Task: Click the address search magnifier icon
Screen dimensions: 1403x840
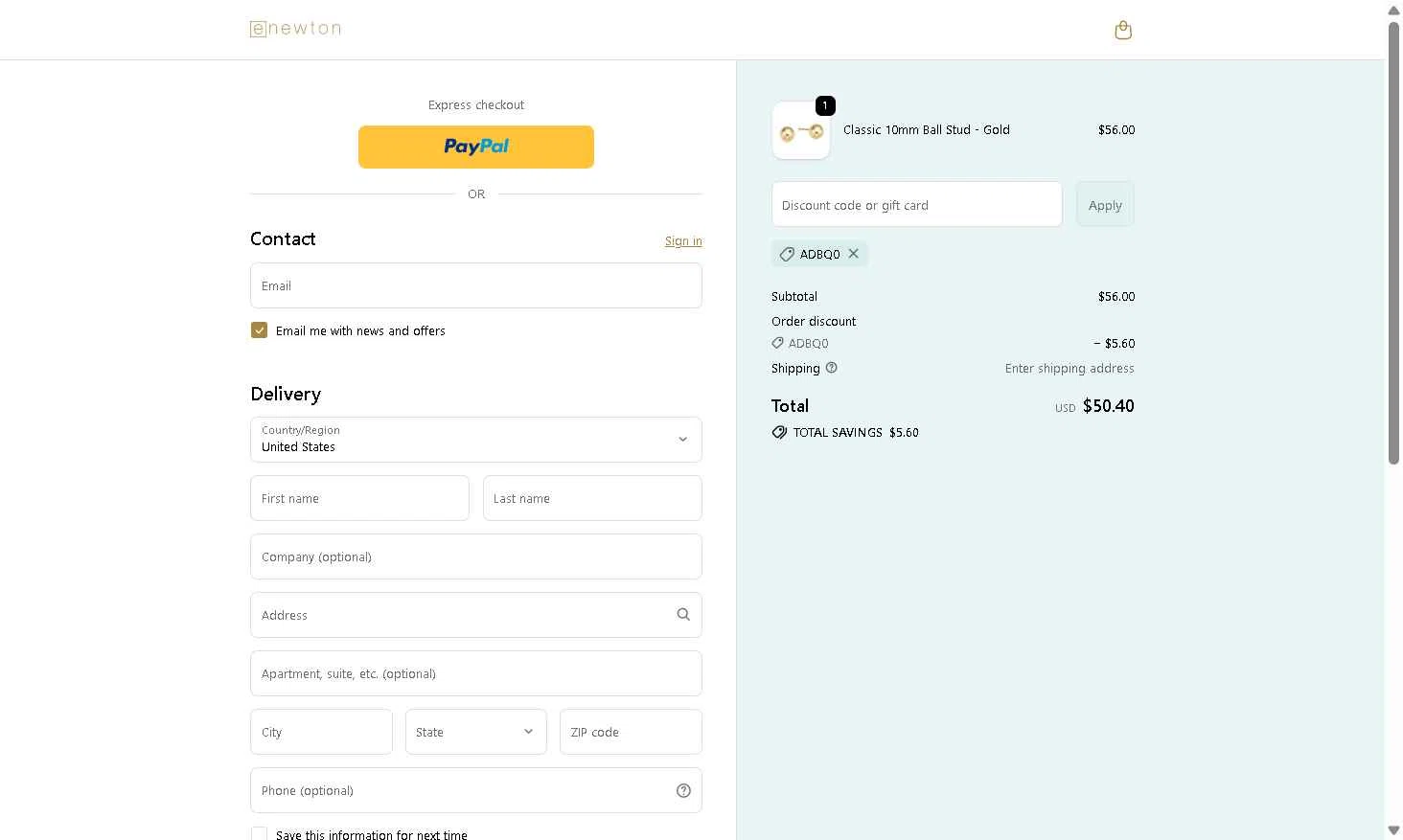Action: coord(683,615)
